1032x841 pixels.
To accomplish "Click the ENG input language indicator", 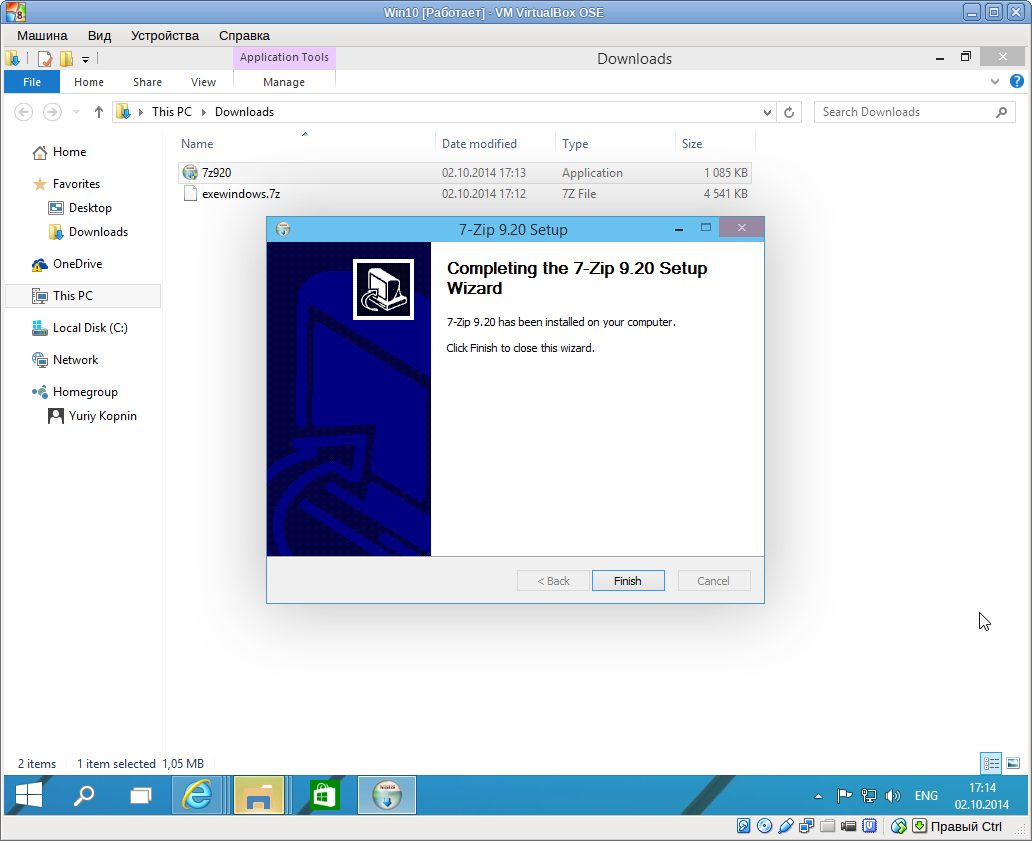I will click(x=926, y=796).
